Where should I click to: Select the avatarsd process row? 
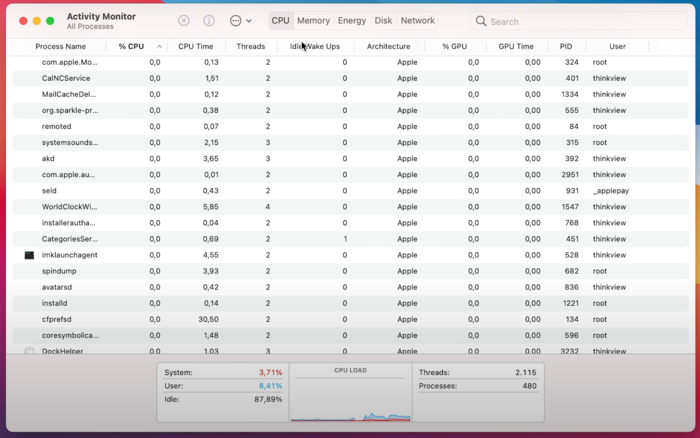(x=350, y=287)
